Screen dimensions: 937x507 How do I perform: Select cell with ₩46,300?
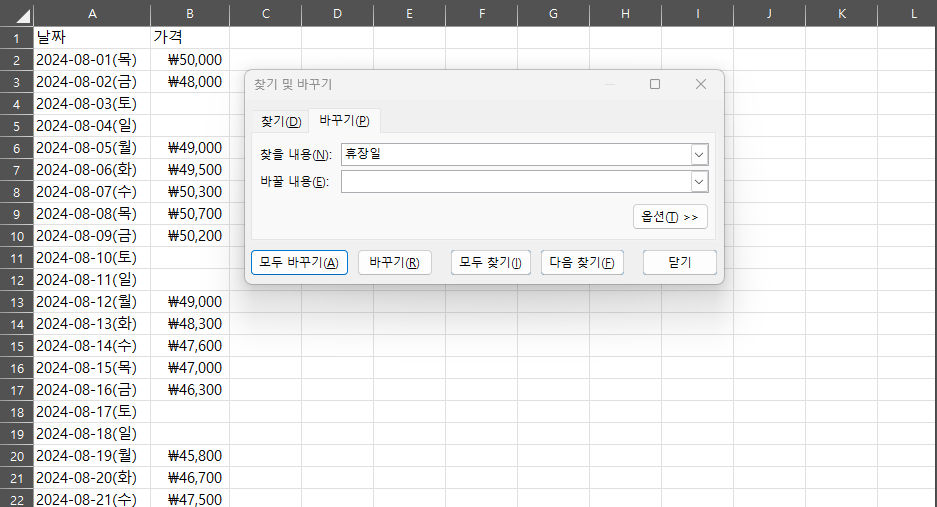189,390
